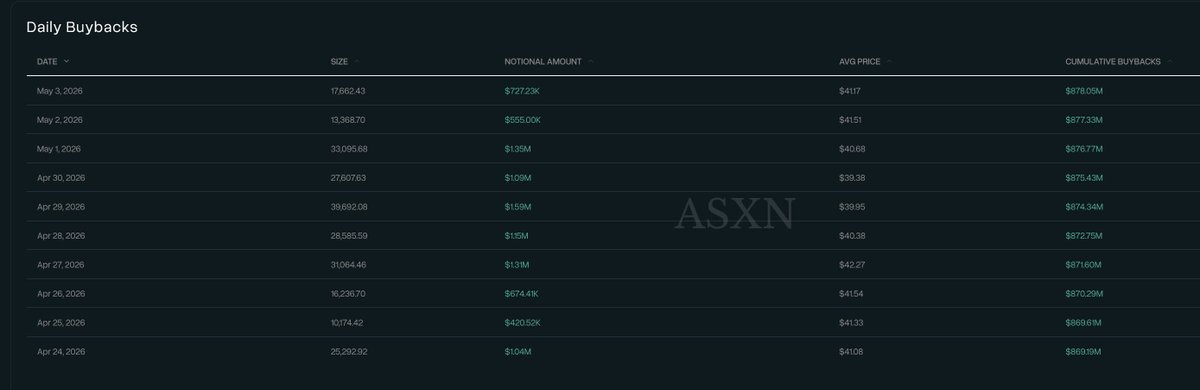1200x390 pixels.
Task: Toggle the AVG PRICE sort arrow icon
Action: (x=889, y=61)
